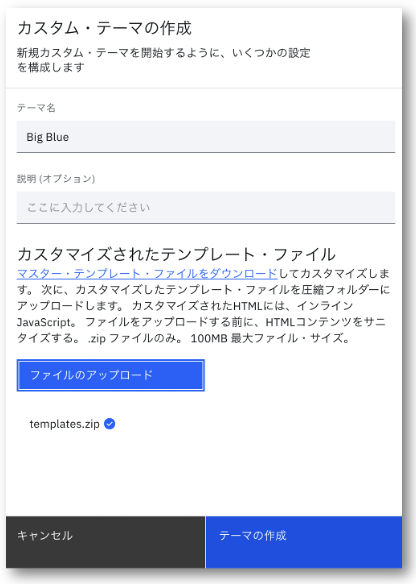Click the 100MB 最大ファイル・サイズ text
Viewport: 416px width, 584px height.
(270, 338)
